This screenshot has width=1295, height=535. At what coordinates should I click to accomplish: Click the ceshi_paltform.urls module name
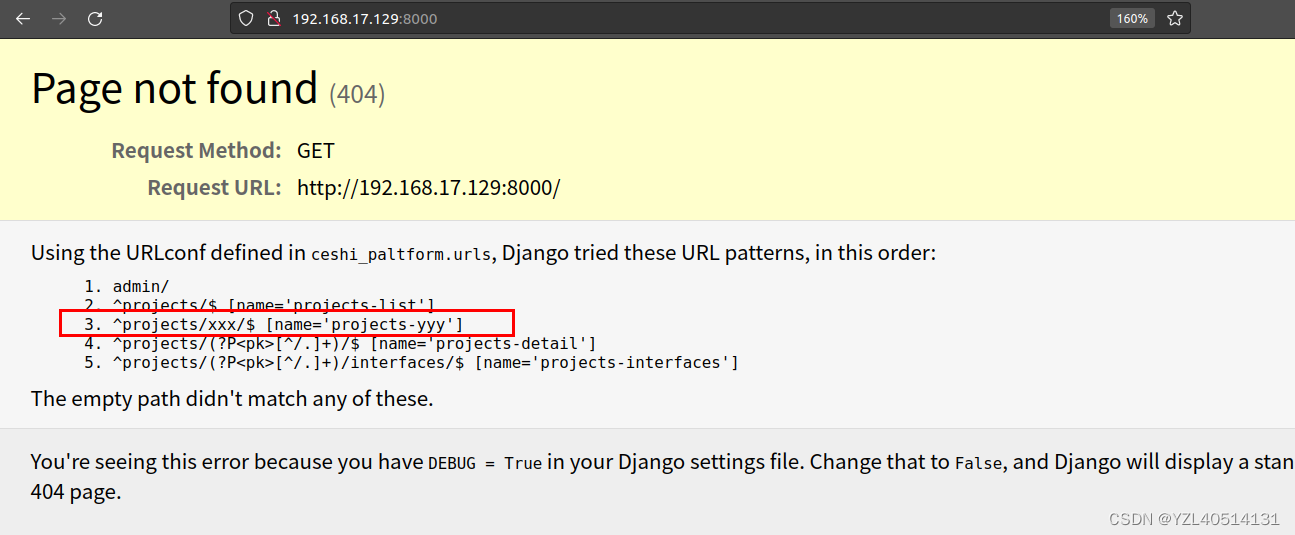click(x=401, y=254)
